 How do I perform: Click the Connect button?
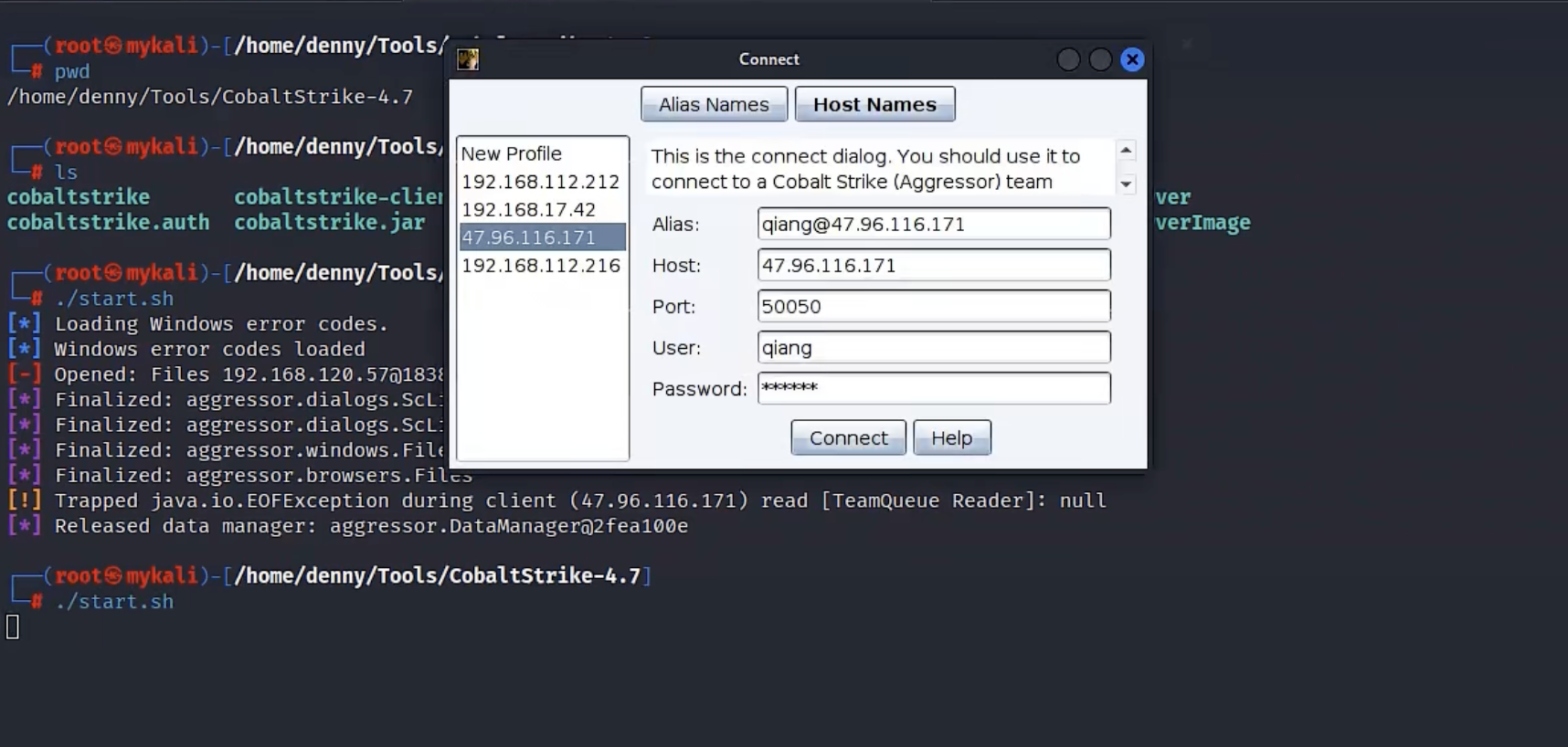848,437
